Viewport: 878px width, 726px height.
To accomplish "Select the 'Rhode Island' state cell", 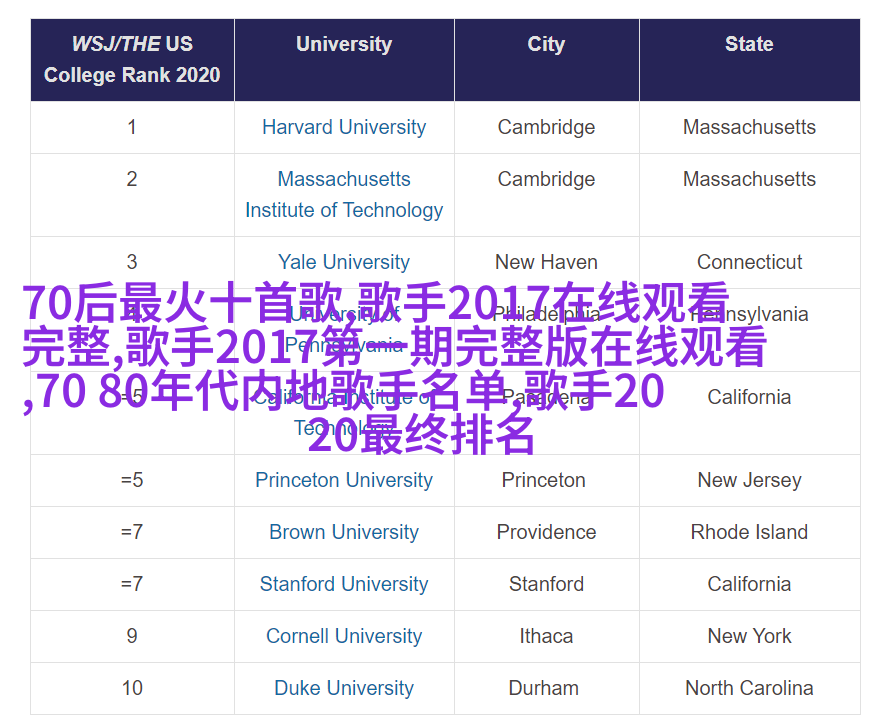I will click(749, 532).
